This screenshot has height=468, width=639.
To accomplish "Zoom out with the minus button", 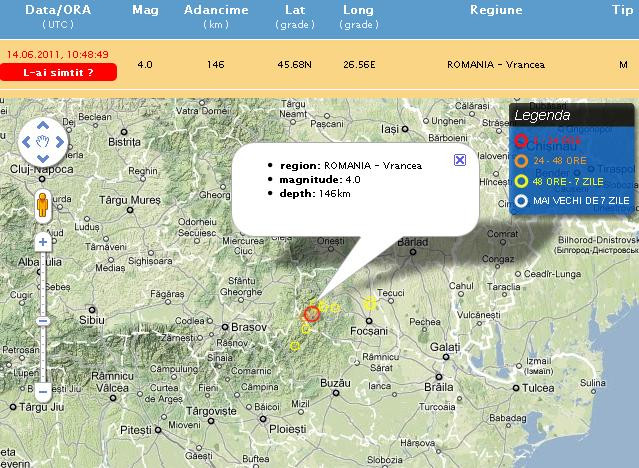I will pyautogui.click(x=43, y=392).
